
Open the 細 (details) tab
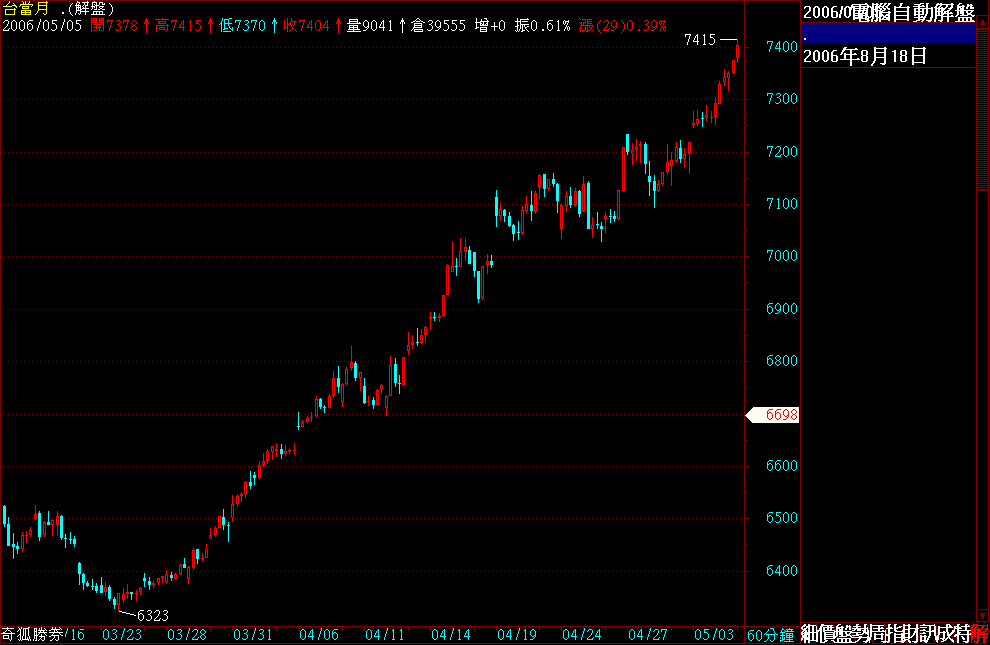[809, 634]
